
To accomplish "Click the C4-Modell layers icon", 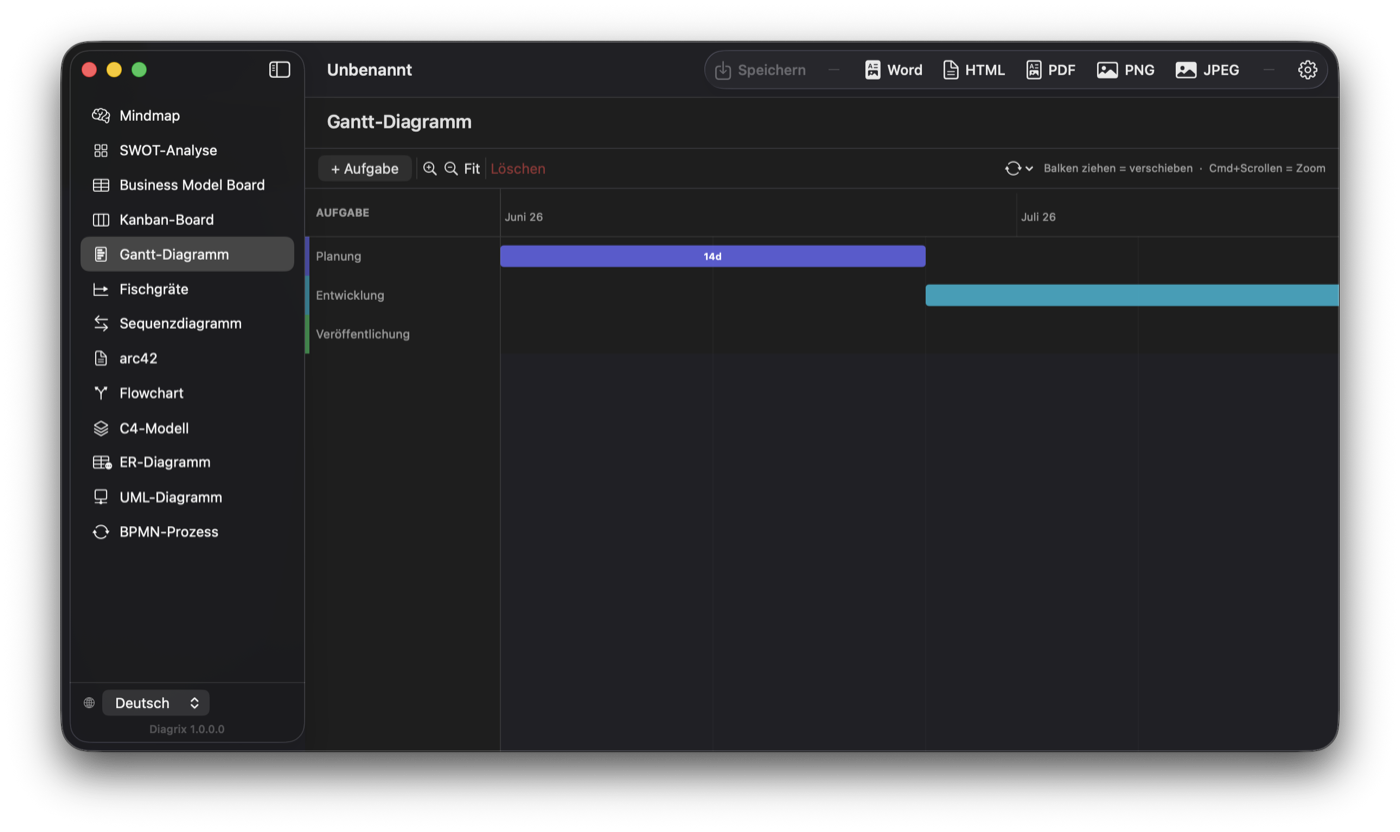I will click(x=101, y=428).
